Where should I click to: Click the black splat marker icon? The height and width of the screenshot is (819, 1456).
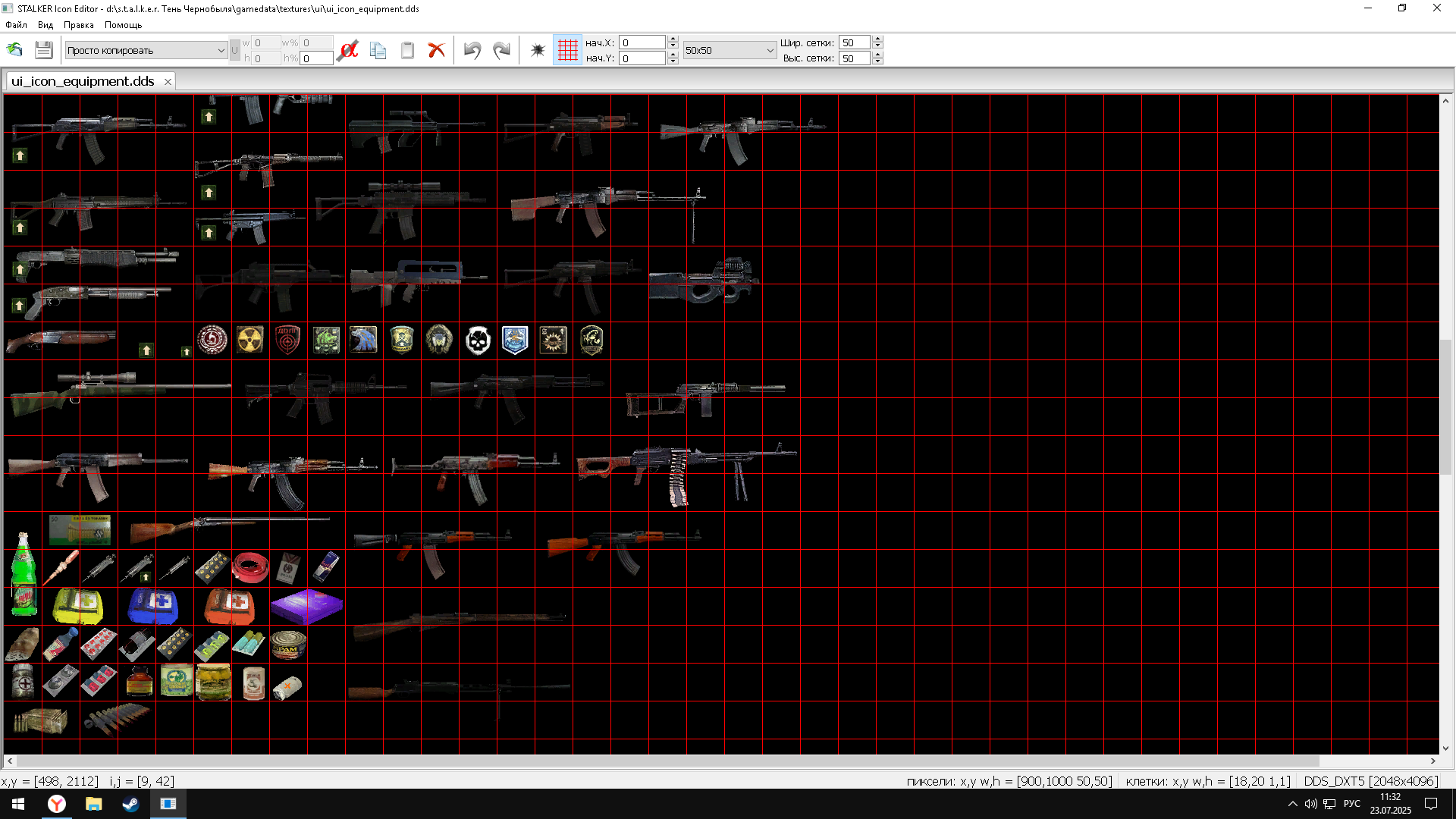pos(538,50)
